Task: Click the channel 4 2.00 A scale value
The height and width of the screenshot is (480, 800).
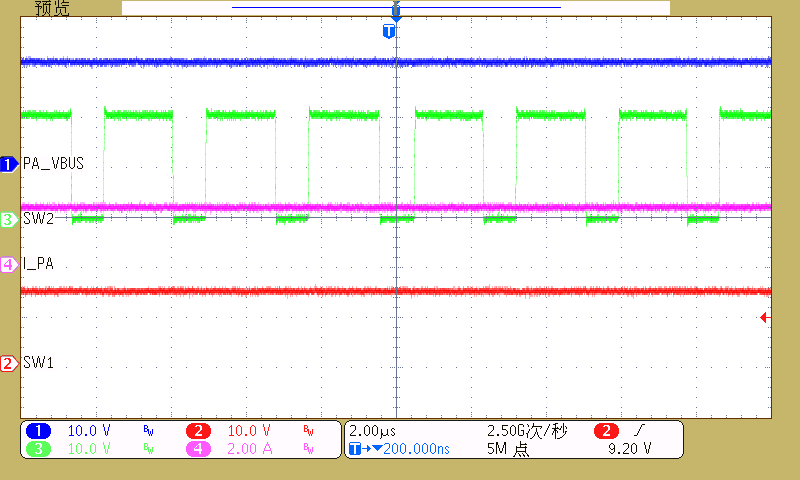Action: pos(249,450)
